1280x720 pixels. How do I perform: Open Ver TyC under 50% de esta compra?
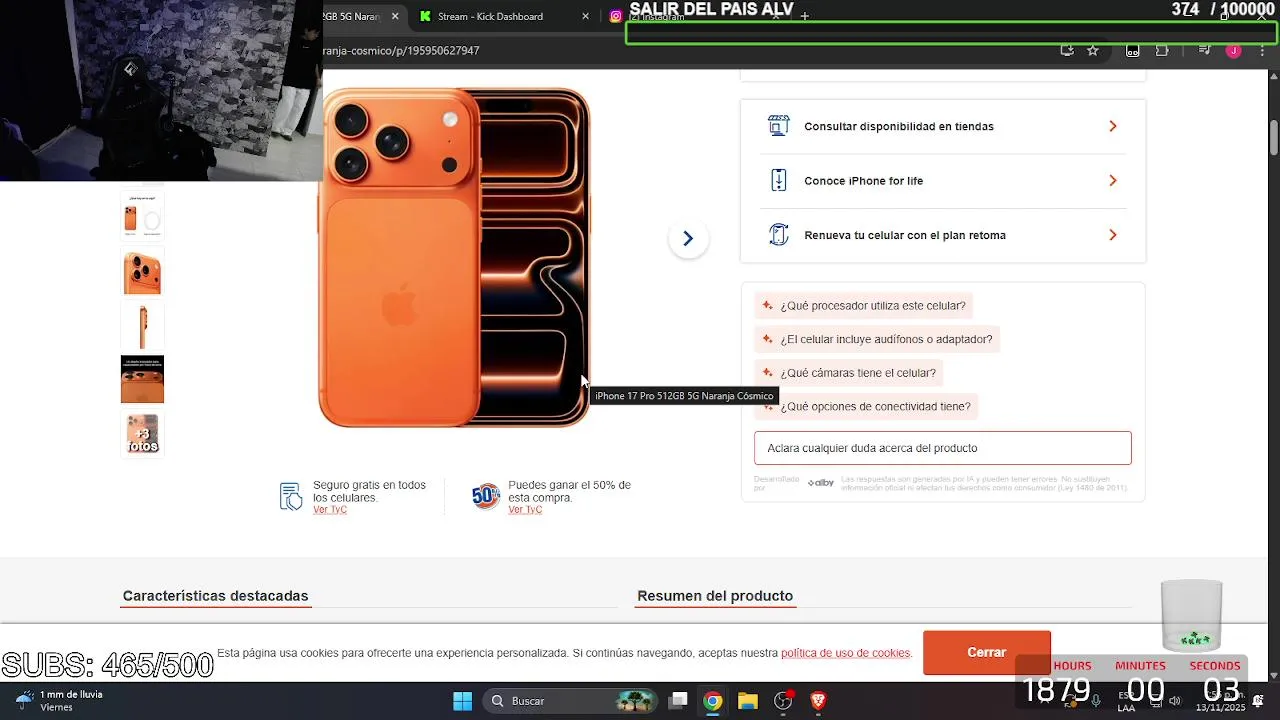(x=525, y=510)
